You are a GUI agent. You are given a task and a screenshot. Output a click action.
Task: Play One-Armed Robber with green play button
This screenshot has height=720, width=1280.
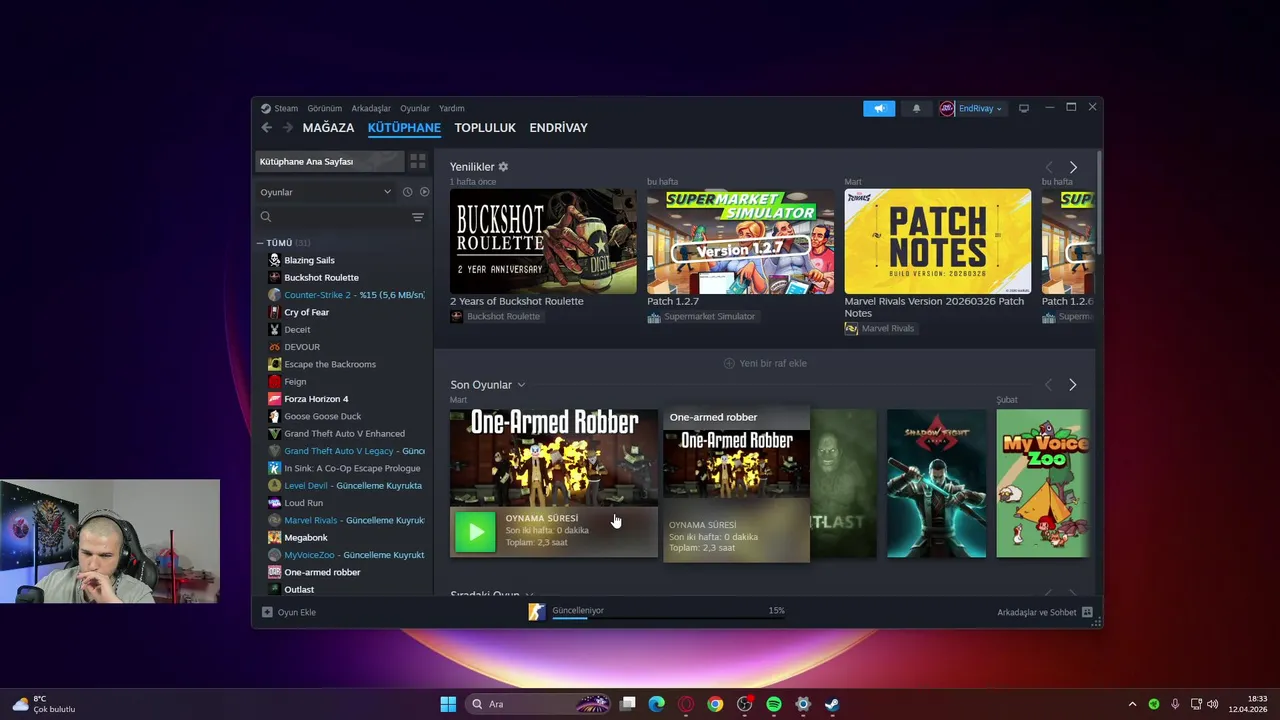coord(475,532)
